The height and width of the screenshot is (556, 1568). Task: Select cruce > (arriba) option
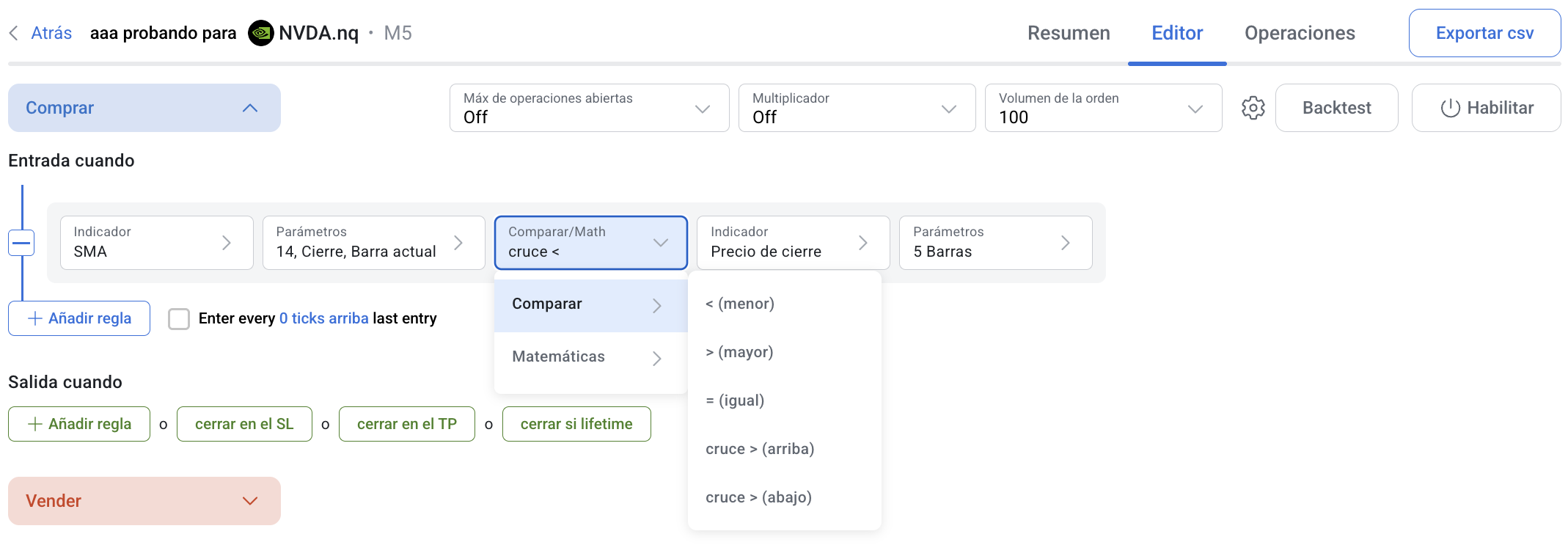760,449
